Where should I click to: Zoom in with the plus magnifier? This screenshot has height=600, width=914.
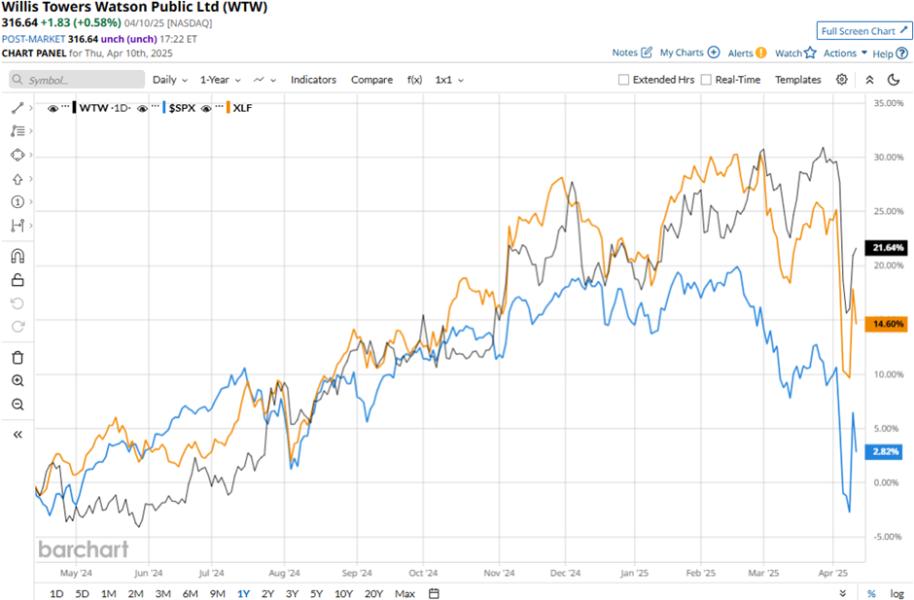[x=17, y=381]
